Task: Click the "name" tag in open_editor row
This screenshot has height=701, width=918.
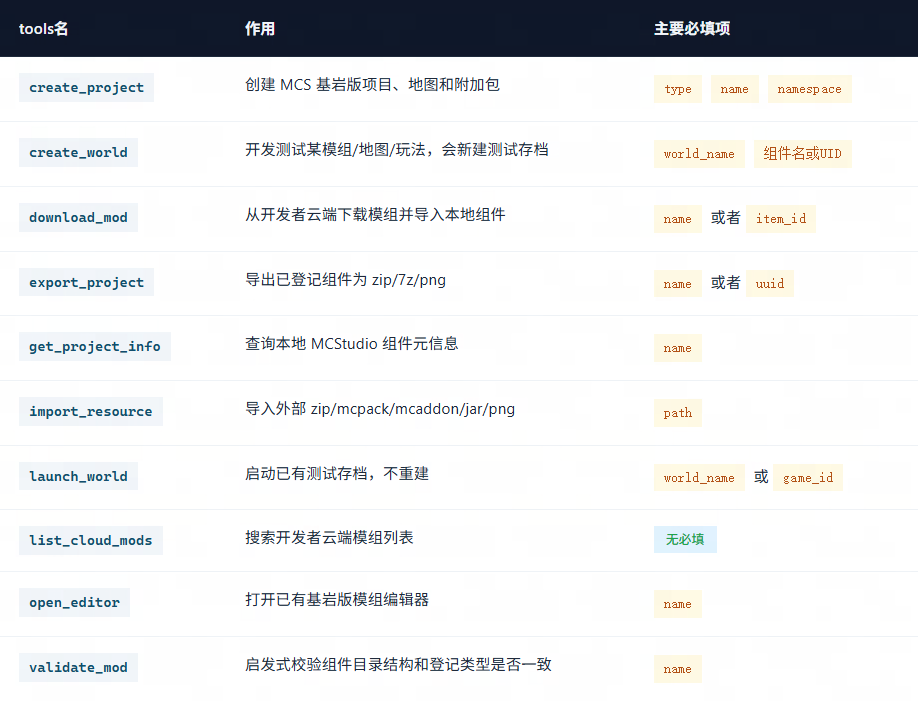Action: [x=678, y=604]
